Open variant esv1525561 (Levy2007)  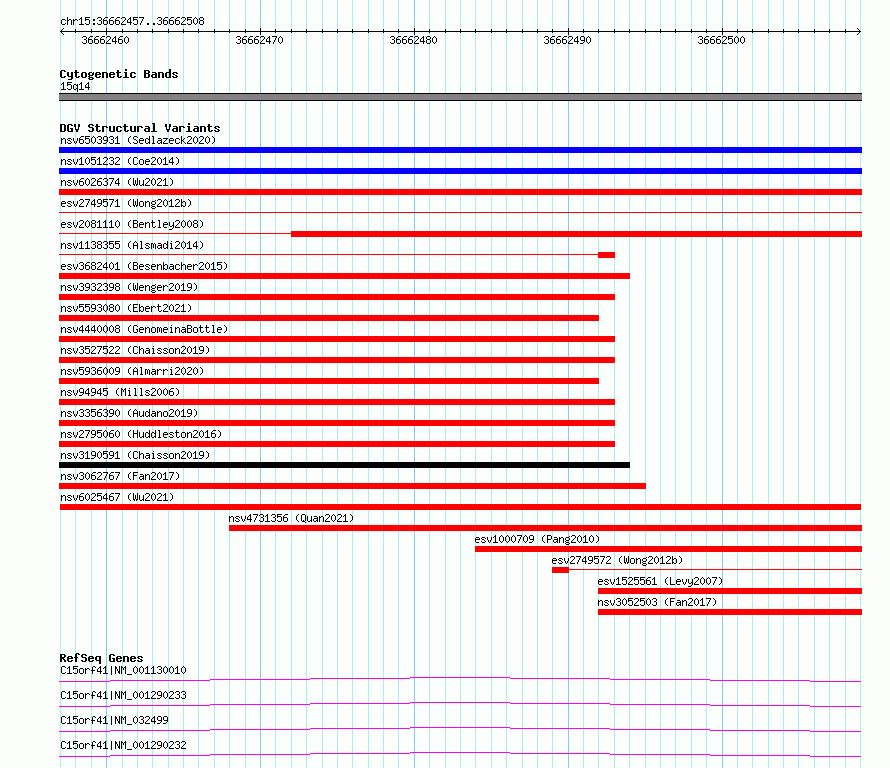660,581
